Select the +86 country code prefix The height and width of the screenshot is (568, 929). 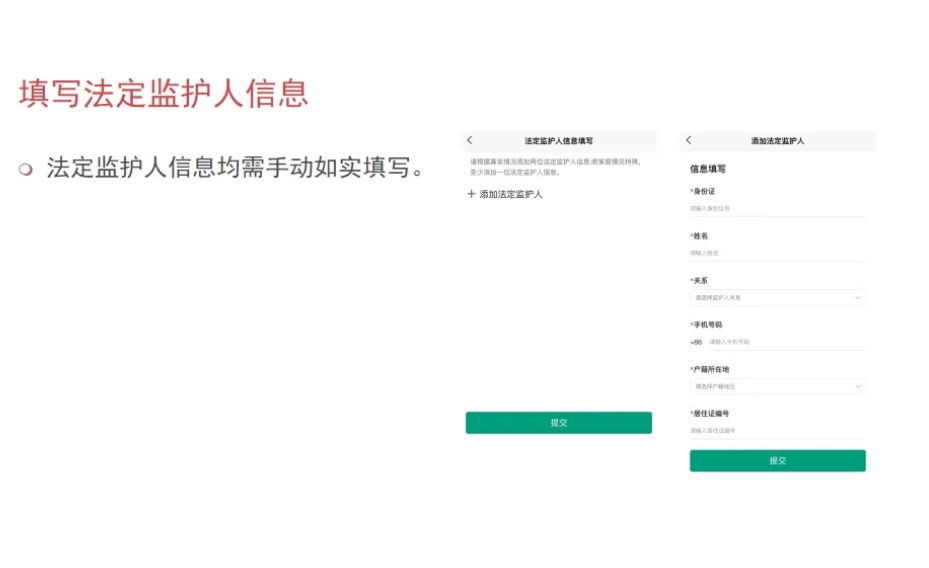pyautogui.click(x=696, y=342)
